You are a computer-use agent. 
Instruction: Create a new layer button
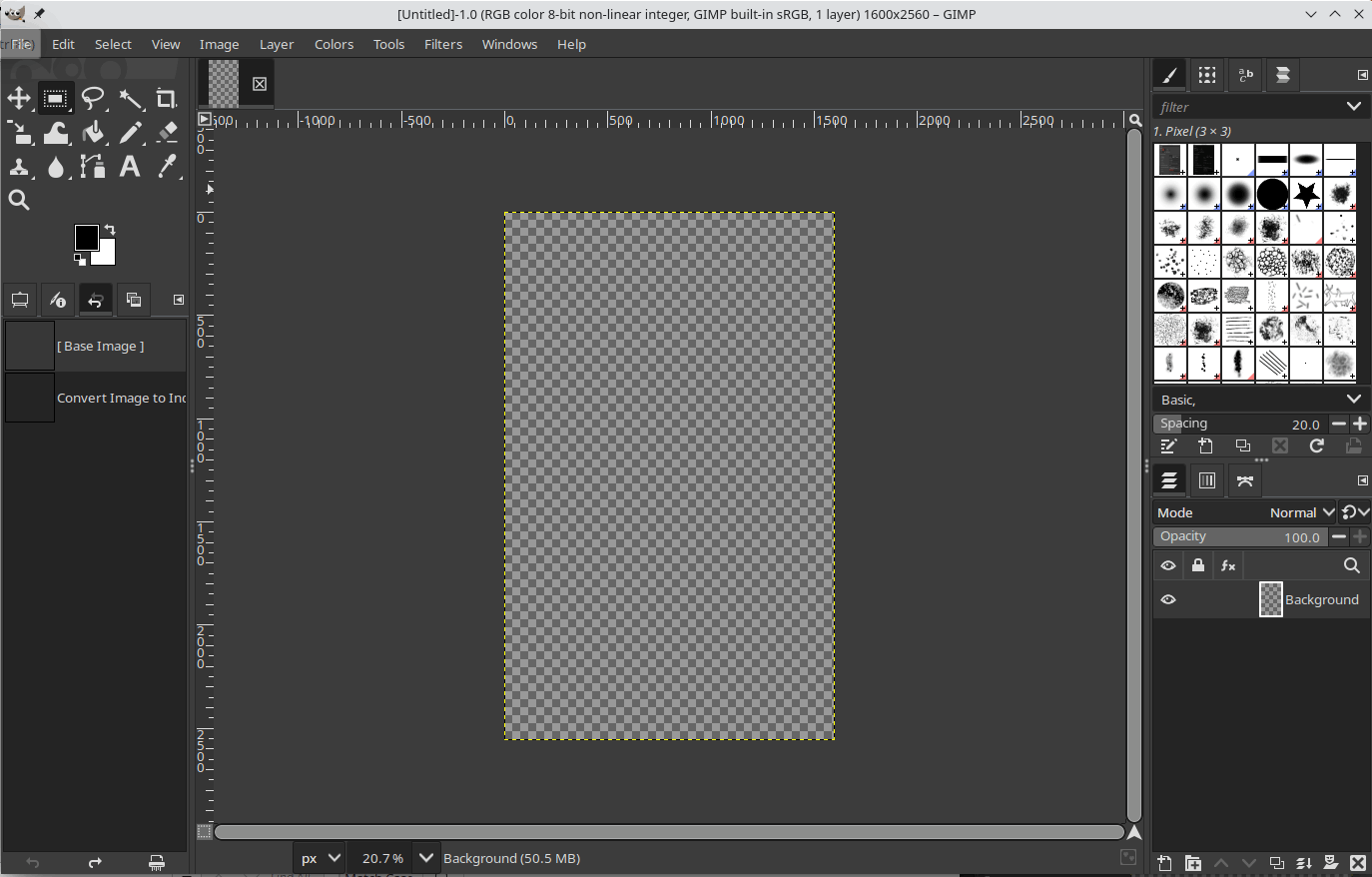pyautogui.click(x=1164, y=863)
